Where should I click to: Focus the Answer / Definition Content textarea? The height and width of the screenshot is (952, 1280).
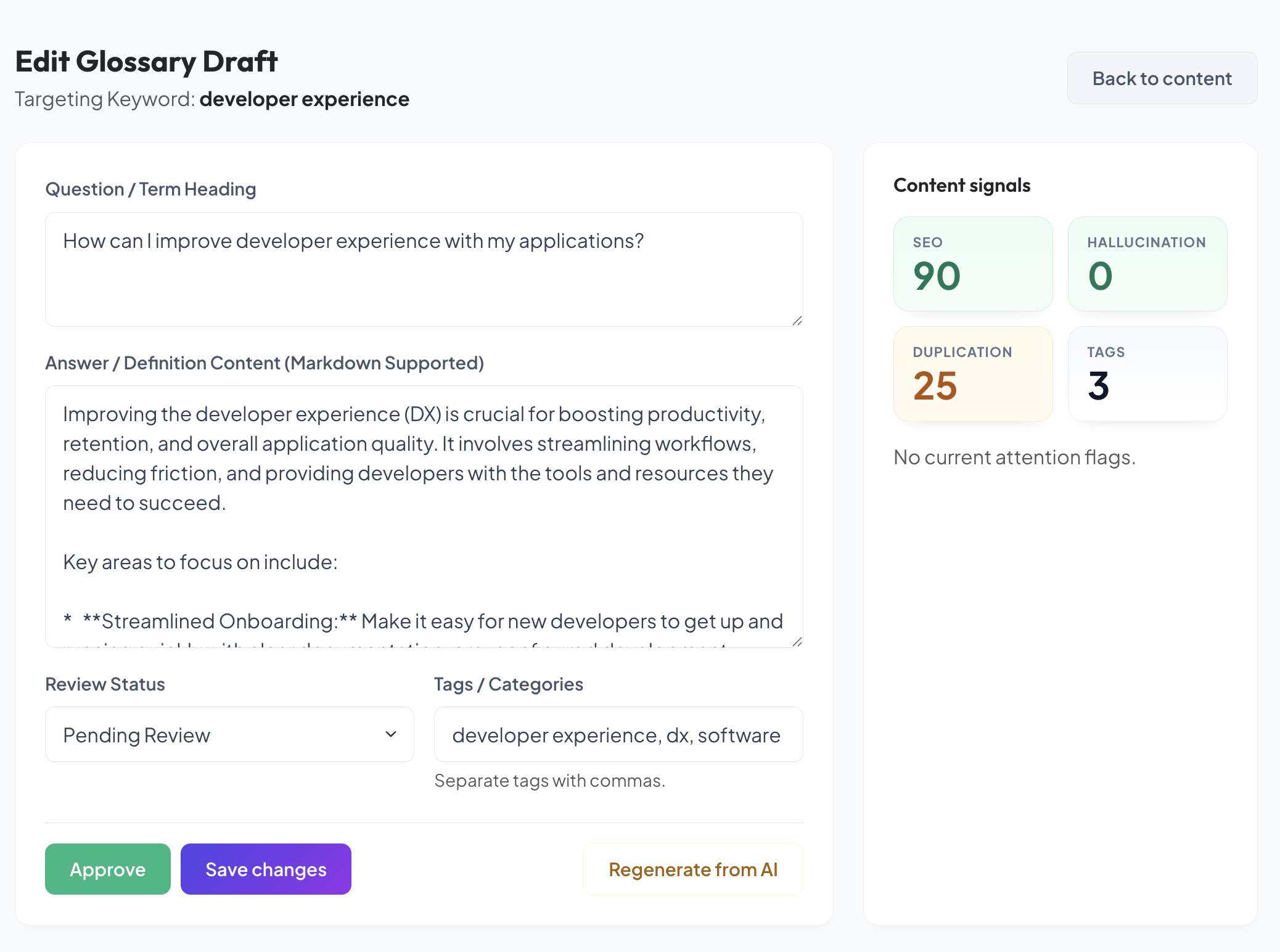click(424, 517)
